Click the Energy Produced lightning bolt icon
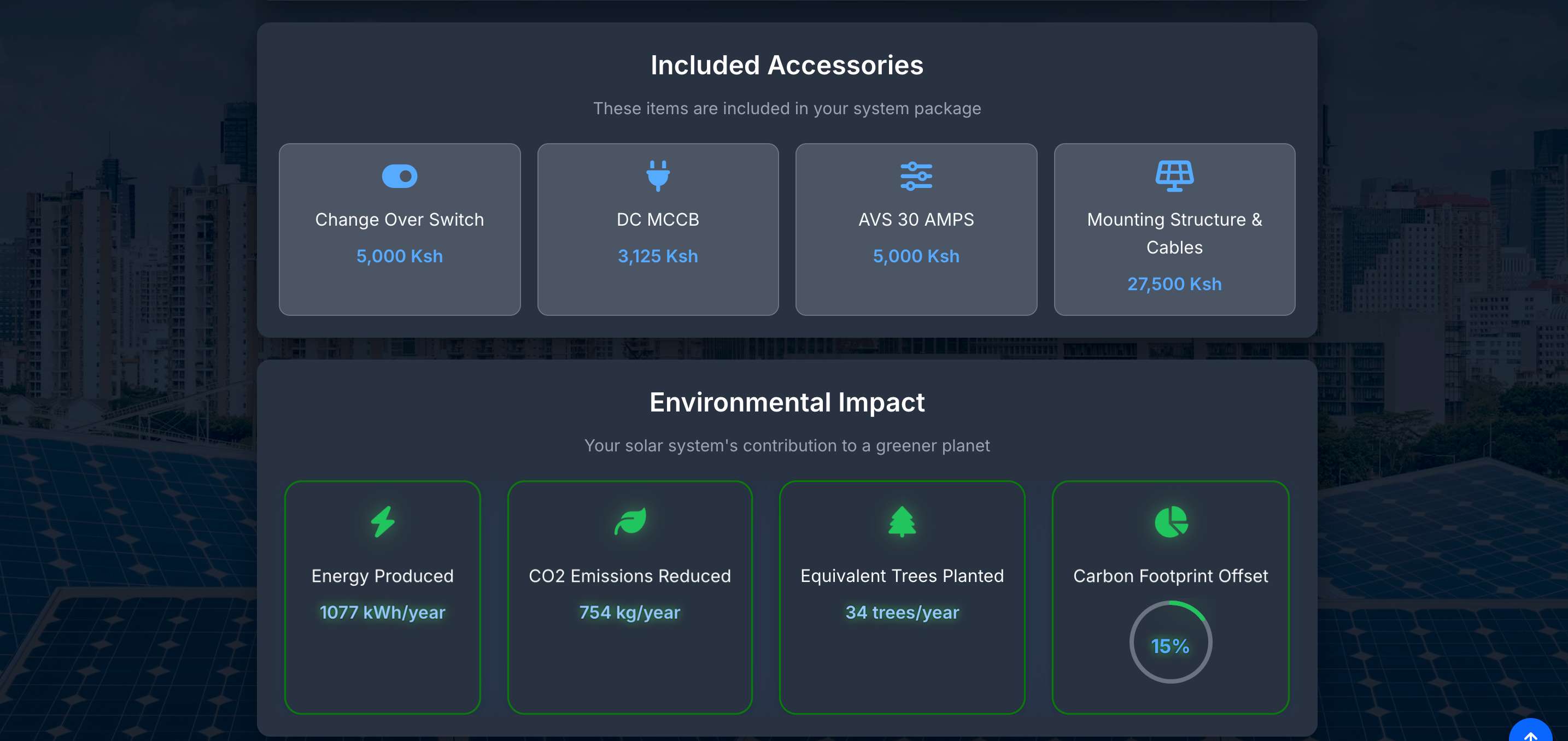This screenshot has width=1568, height=741. point(382,521)
